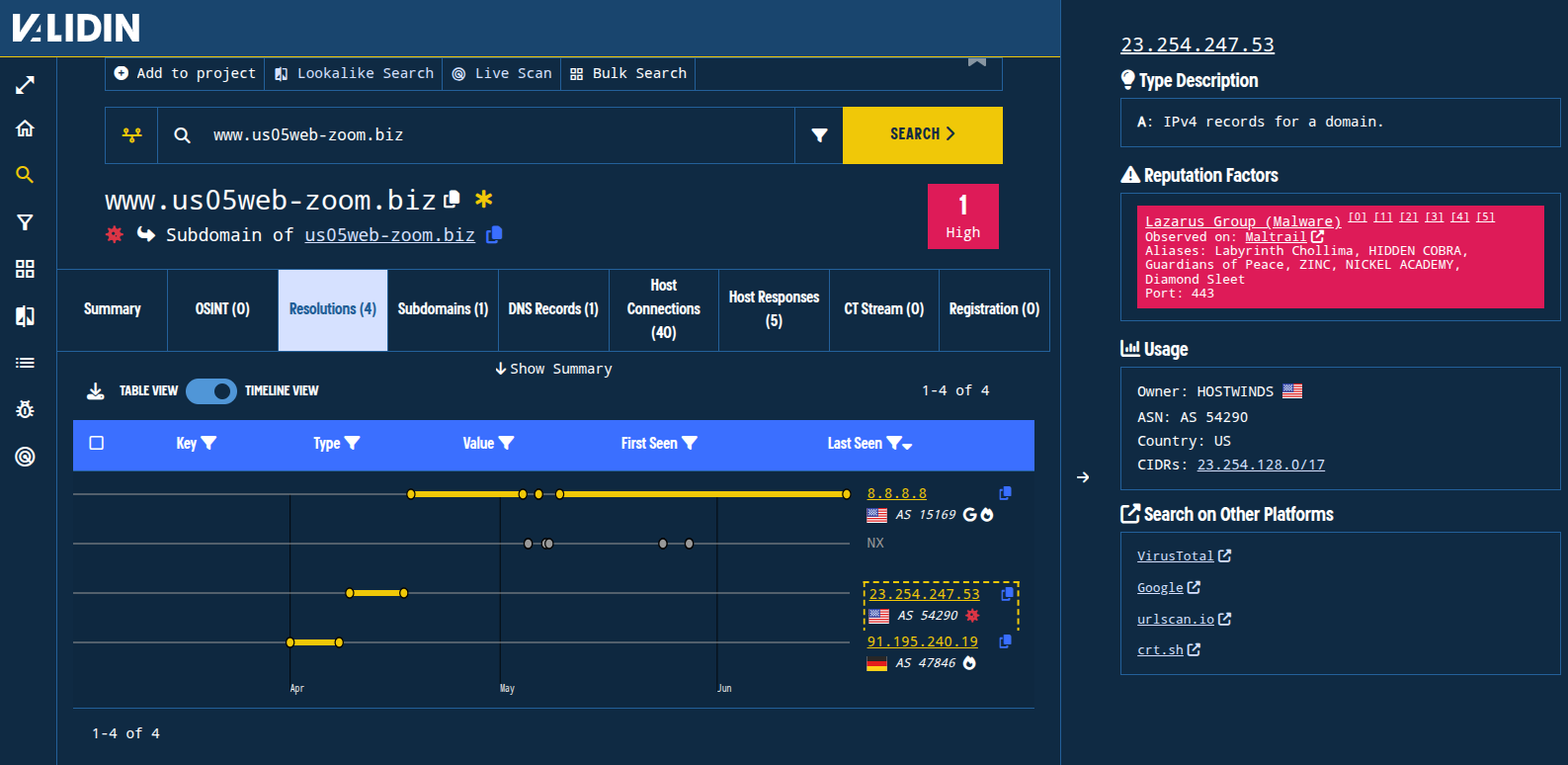The image size is (1568, 765).
Task: Click the fullscreen expand arrows icon in sidebar
Action: click(x=25, y=85)
